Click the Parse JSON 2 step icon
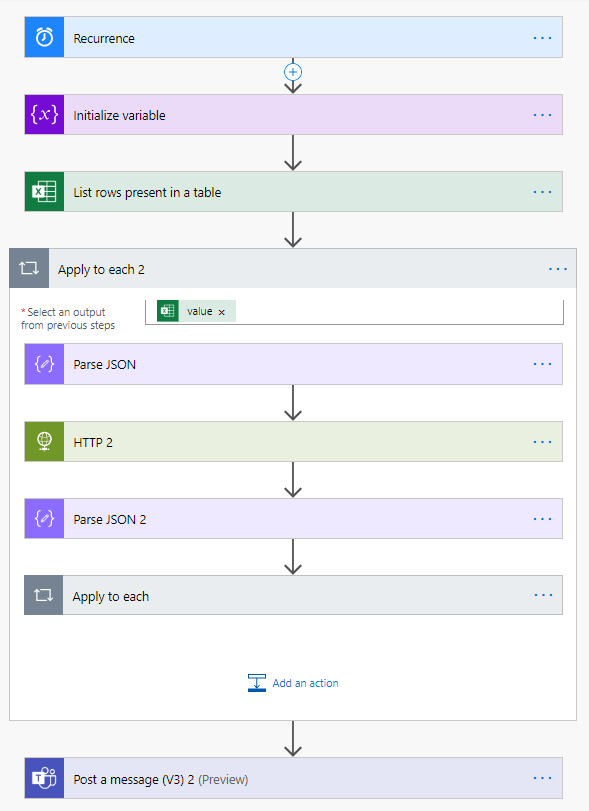 click(x=44, y=518)
